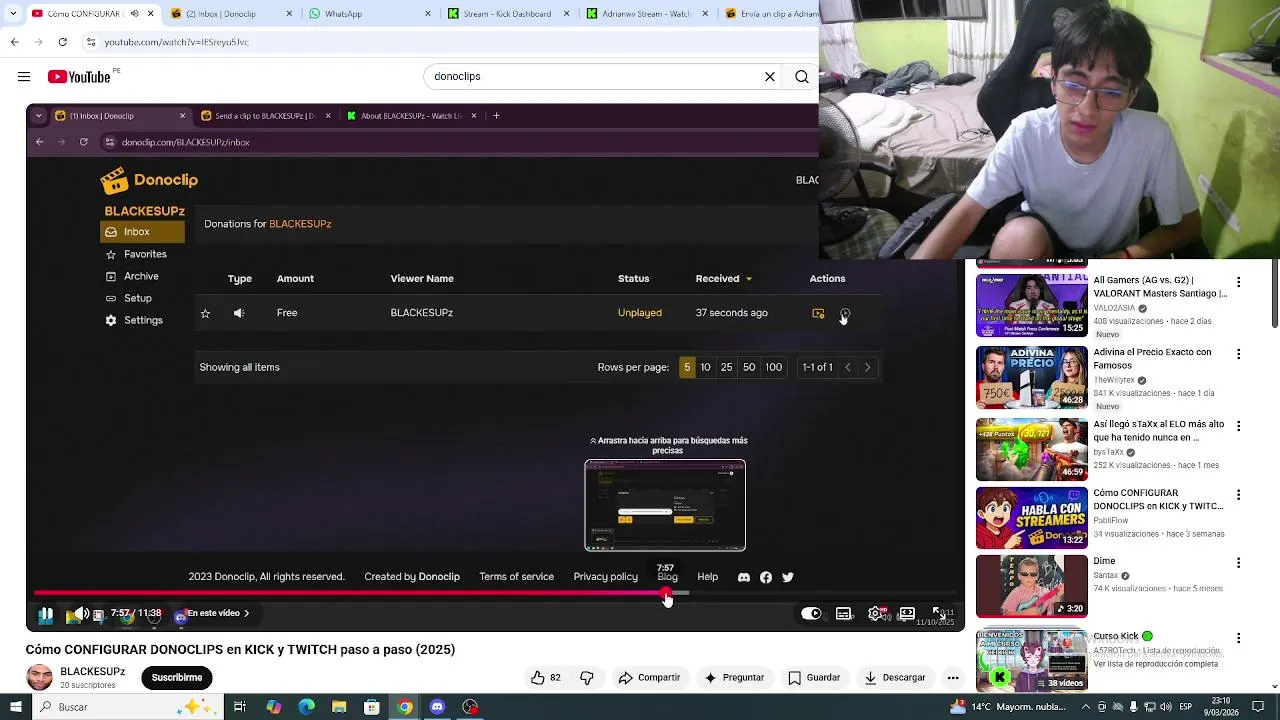Screen dimensions: 1280x720
Task: Select 50 rows per page
Action: coord(749,367)
